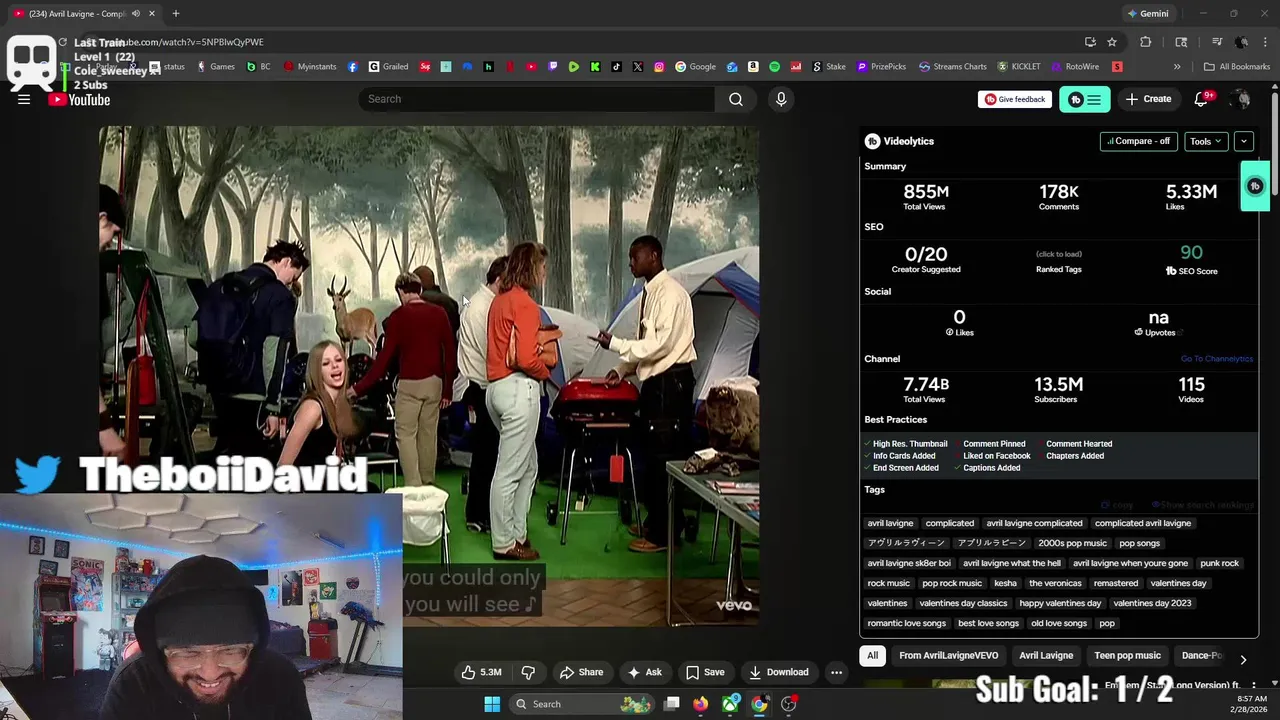Start voice search with the microphone
The height and width of the screenshot is (720, 1280).
tap(781, 99)
